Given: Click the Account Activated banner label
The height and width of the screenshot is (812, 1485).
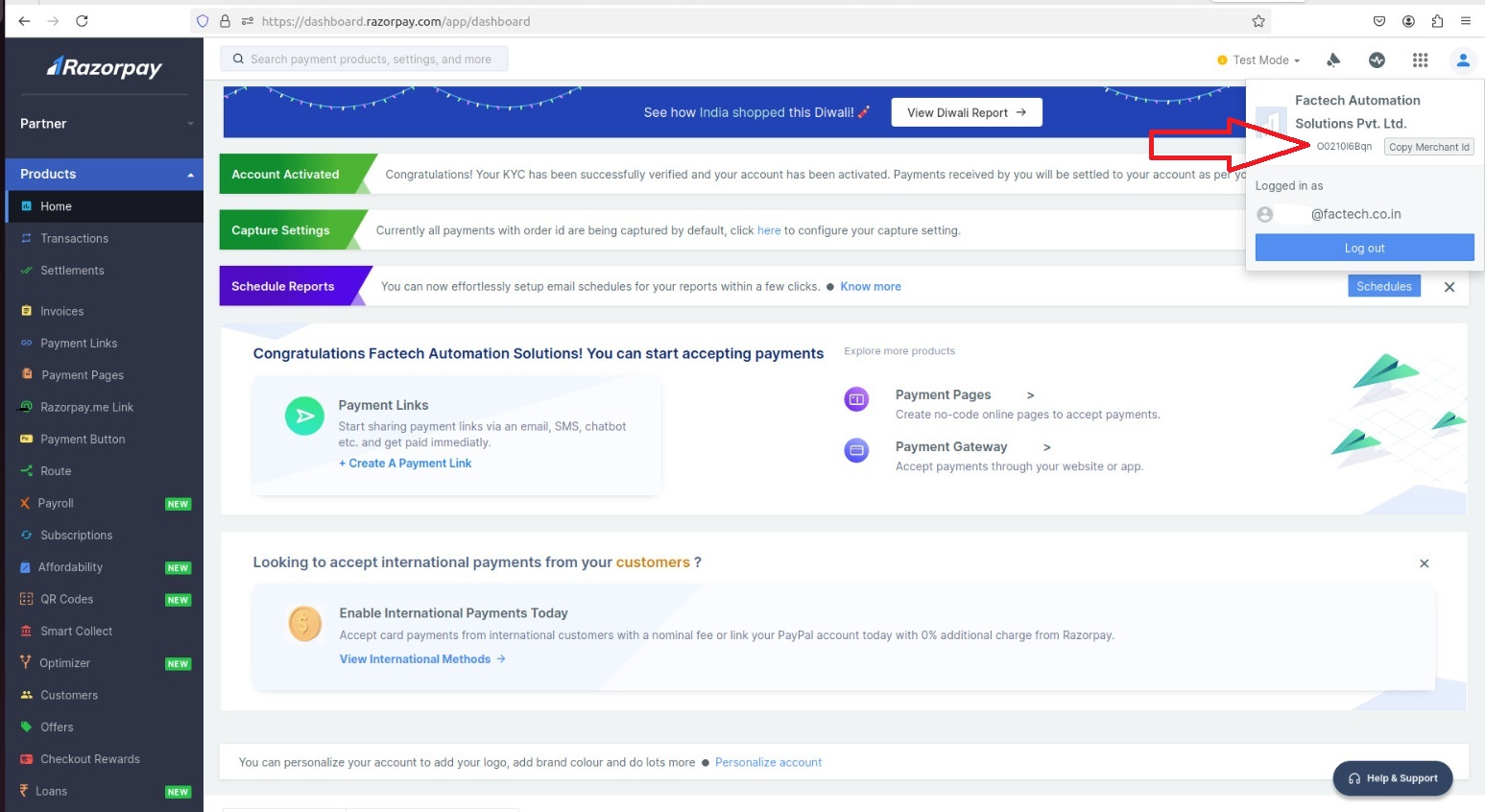Looking at the screenshot, I should point(285,175).
